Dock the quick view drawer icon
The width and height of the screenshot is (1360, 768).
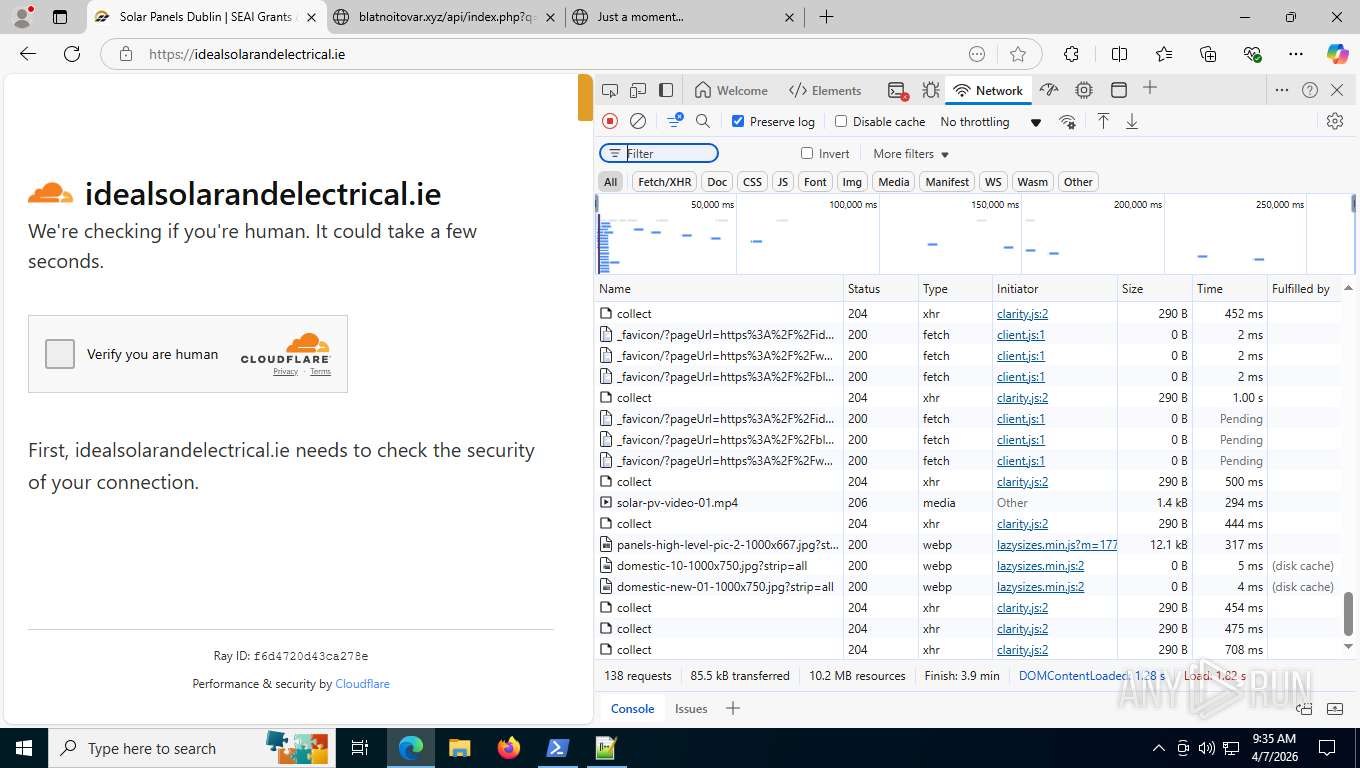click(1305, 709)
